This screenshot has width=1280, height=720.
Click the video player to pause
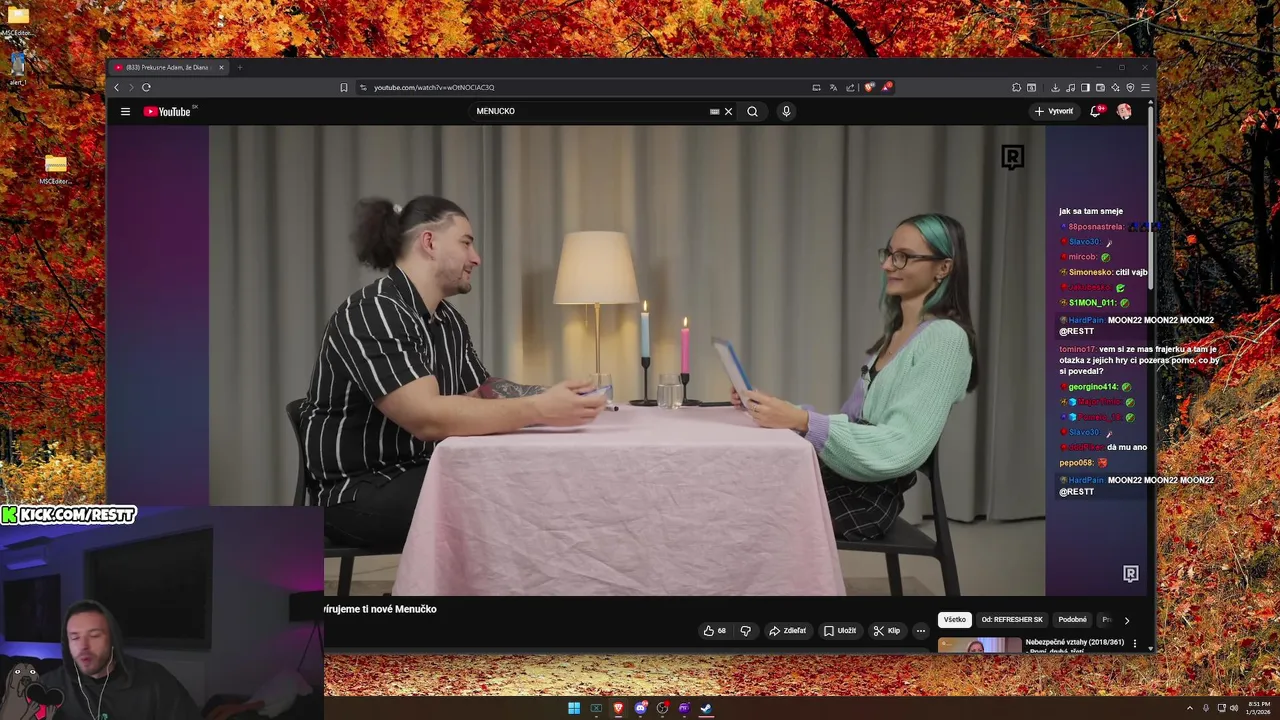click(x=627, y=360)
